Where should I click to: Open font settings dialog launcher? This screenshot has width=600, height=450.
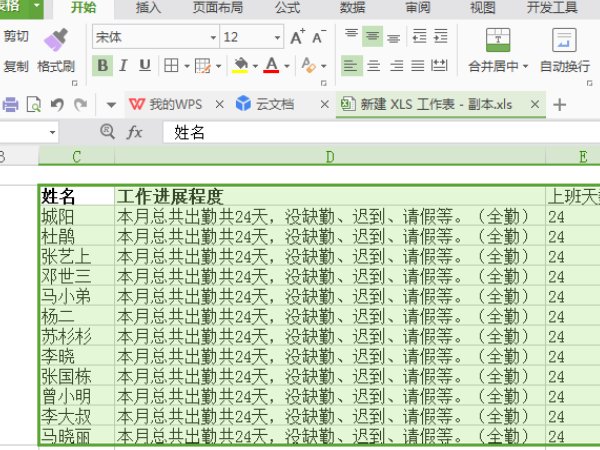click(324, 83)
